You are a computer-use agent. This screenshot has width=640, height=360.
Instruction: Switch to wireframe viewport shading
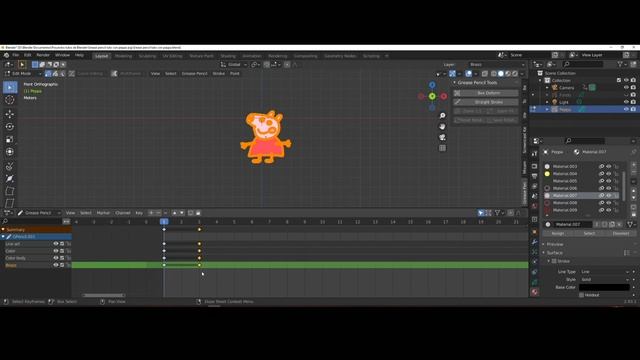click(x=493, y=73)
